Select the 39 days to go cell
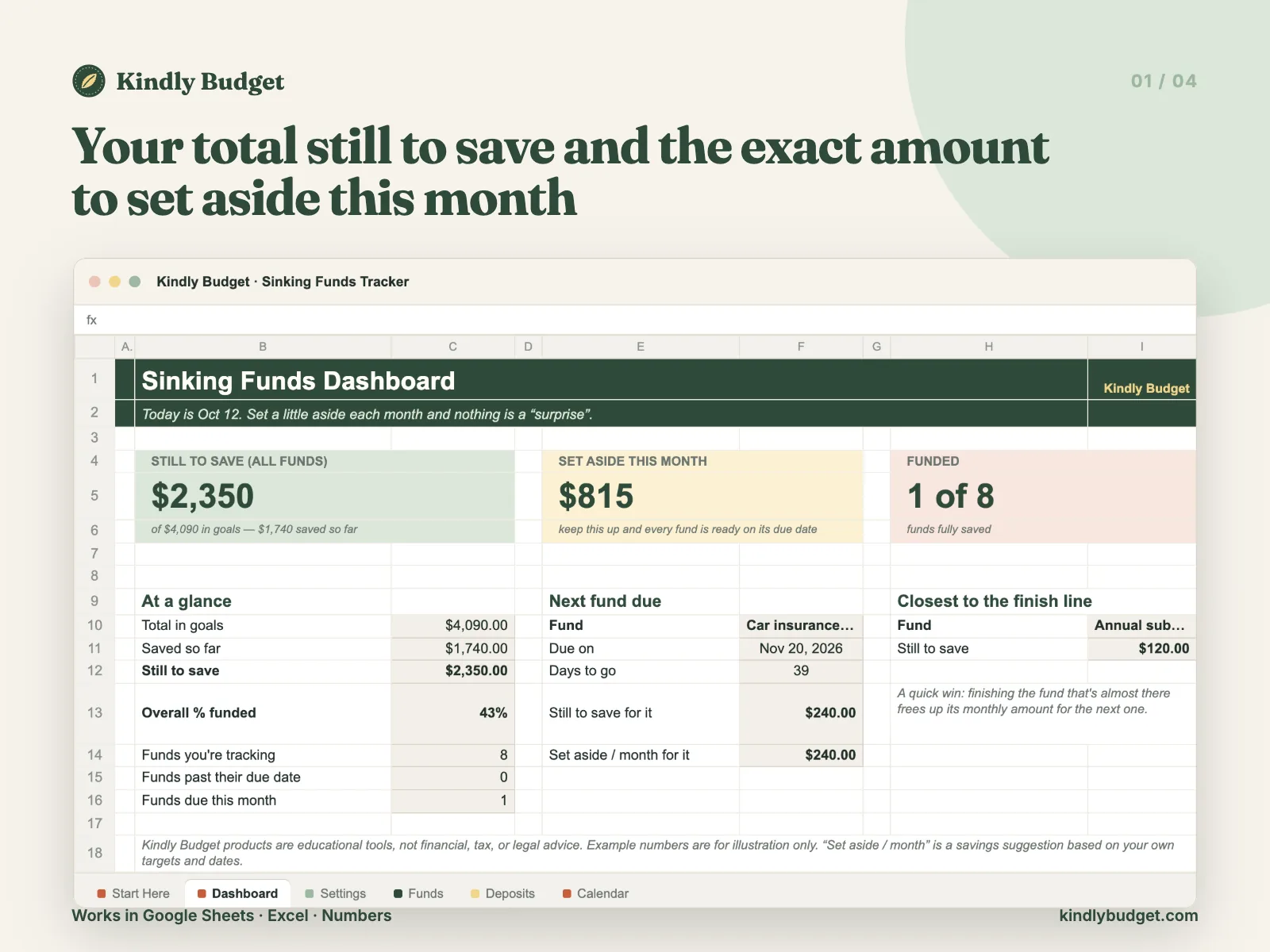 pos(801,670)
